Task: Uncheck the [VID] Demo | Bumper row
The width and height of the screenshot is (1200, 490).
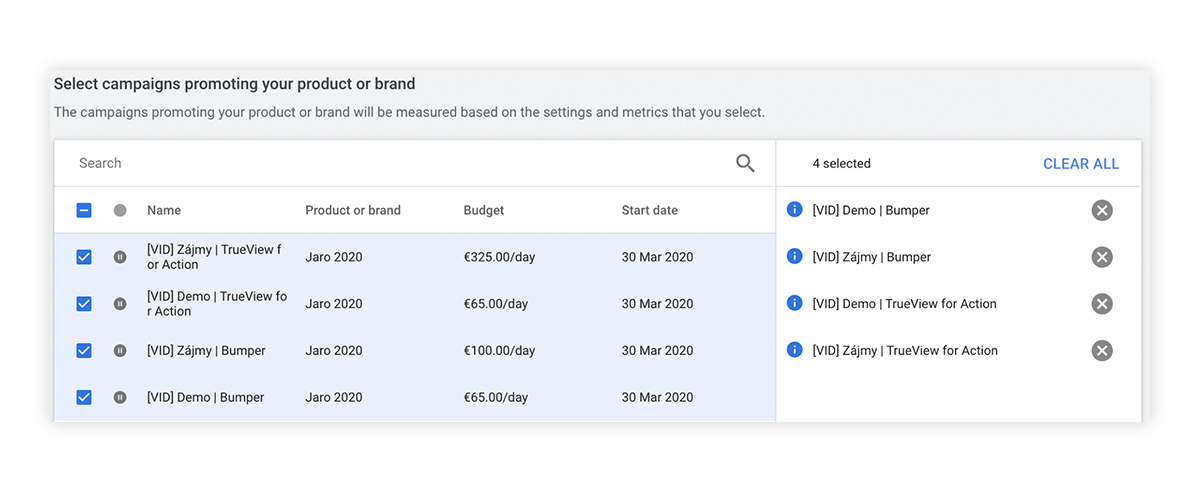Action: pyautogui.click(x=84, y=397)
